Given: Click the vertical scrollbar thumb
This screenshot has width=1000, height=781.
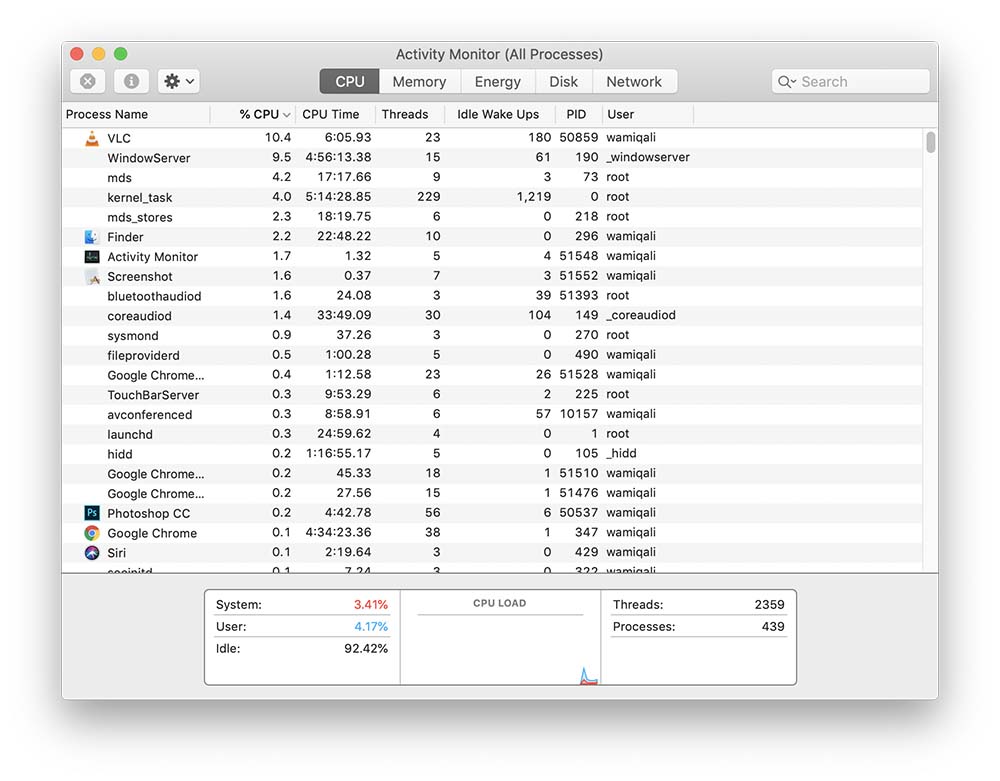Looking at the screenshot, I should 930,142.
